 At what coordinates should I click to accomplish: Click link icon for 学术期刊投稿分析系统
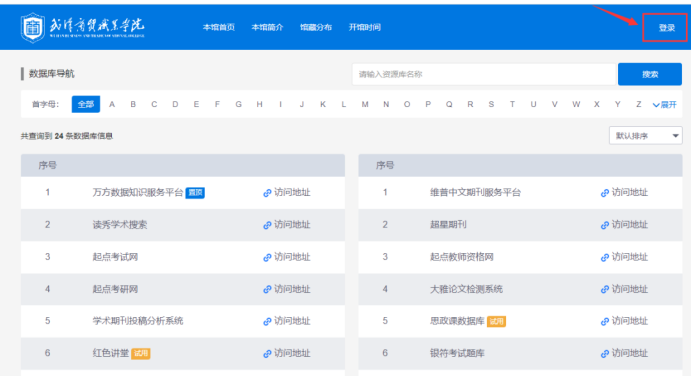coord(267,321)
